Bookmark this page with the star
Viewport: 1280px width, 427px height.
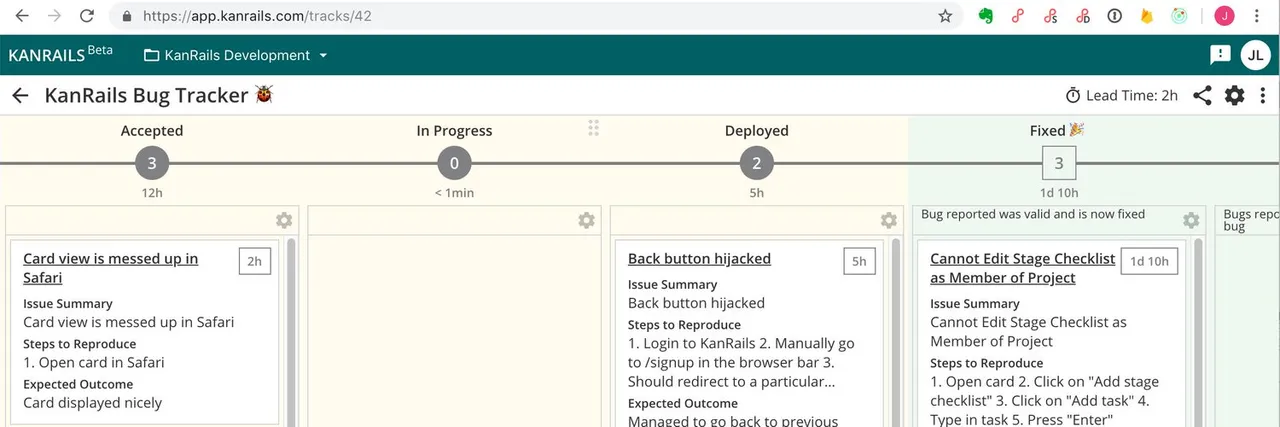[x=945, y=16]
